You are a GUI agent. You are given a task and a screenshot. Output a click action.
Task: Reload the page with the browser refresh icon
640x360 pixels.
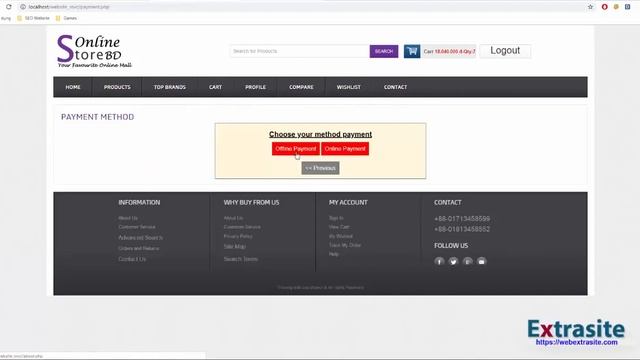[9, 7]
